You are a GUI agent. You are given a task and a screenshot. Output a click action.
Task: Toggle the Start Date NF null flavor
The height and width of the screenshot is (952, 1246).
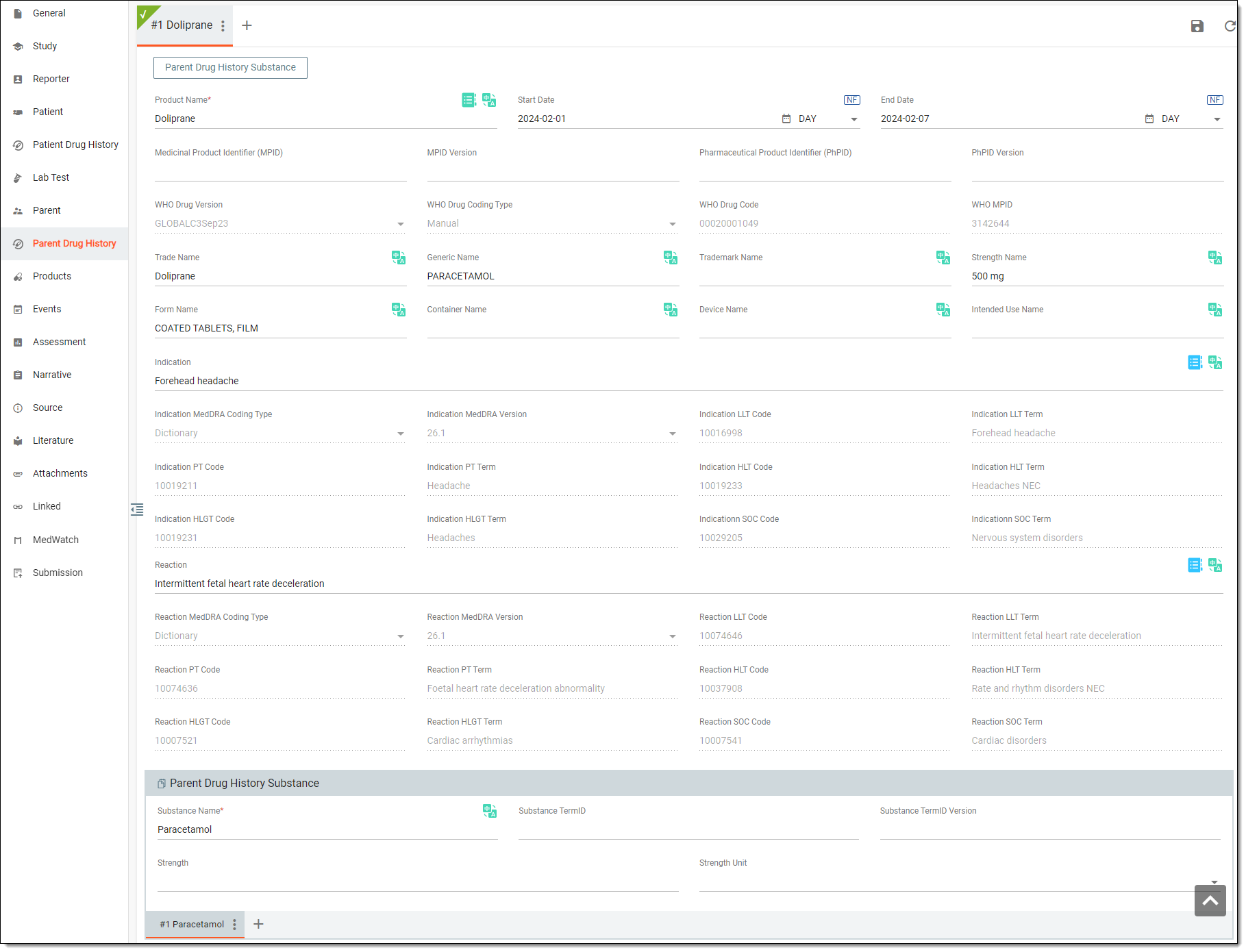coord(851,100)
